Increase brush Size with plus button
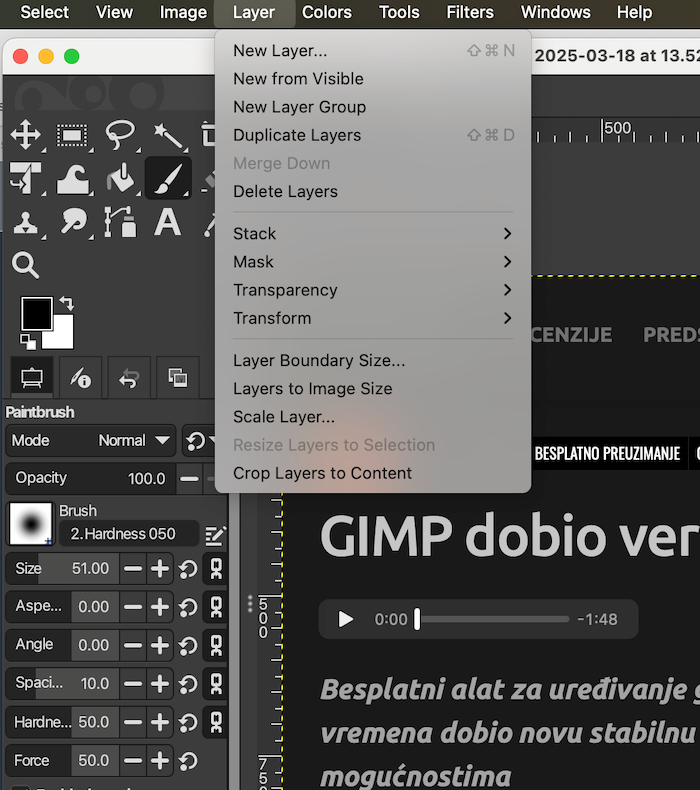The image size is (700, 790). pyautogui.click(x=160, y=569)
